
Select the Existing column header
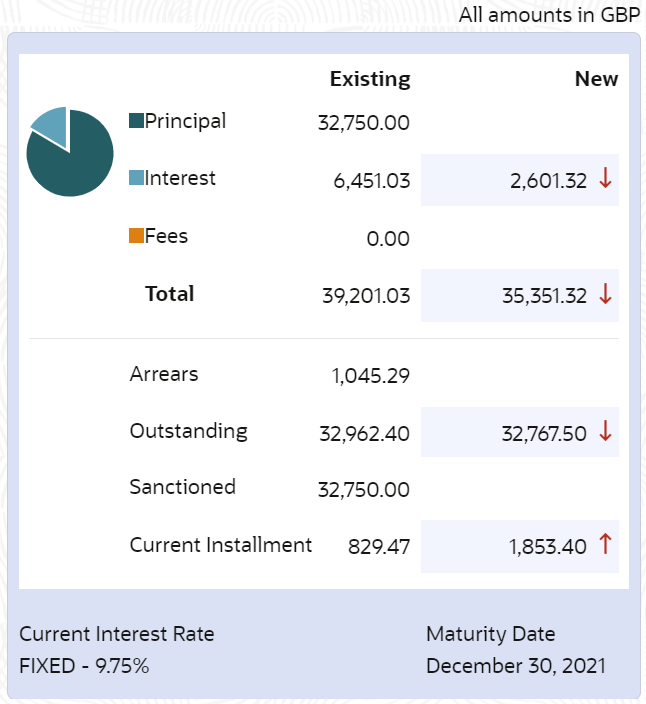[x=370, y=79]
